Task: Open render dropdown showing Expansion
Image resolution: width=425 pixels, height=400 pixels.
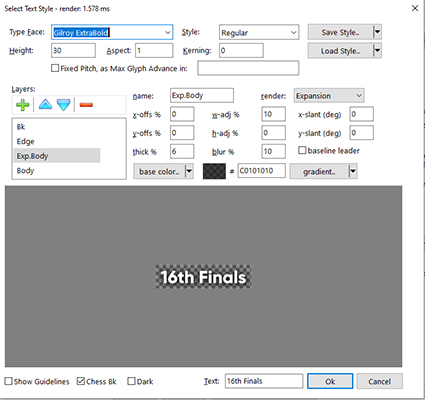Action: pyautogui.click(x=329, y=96)
